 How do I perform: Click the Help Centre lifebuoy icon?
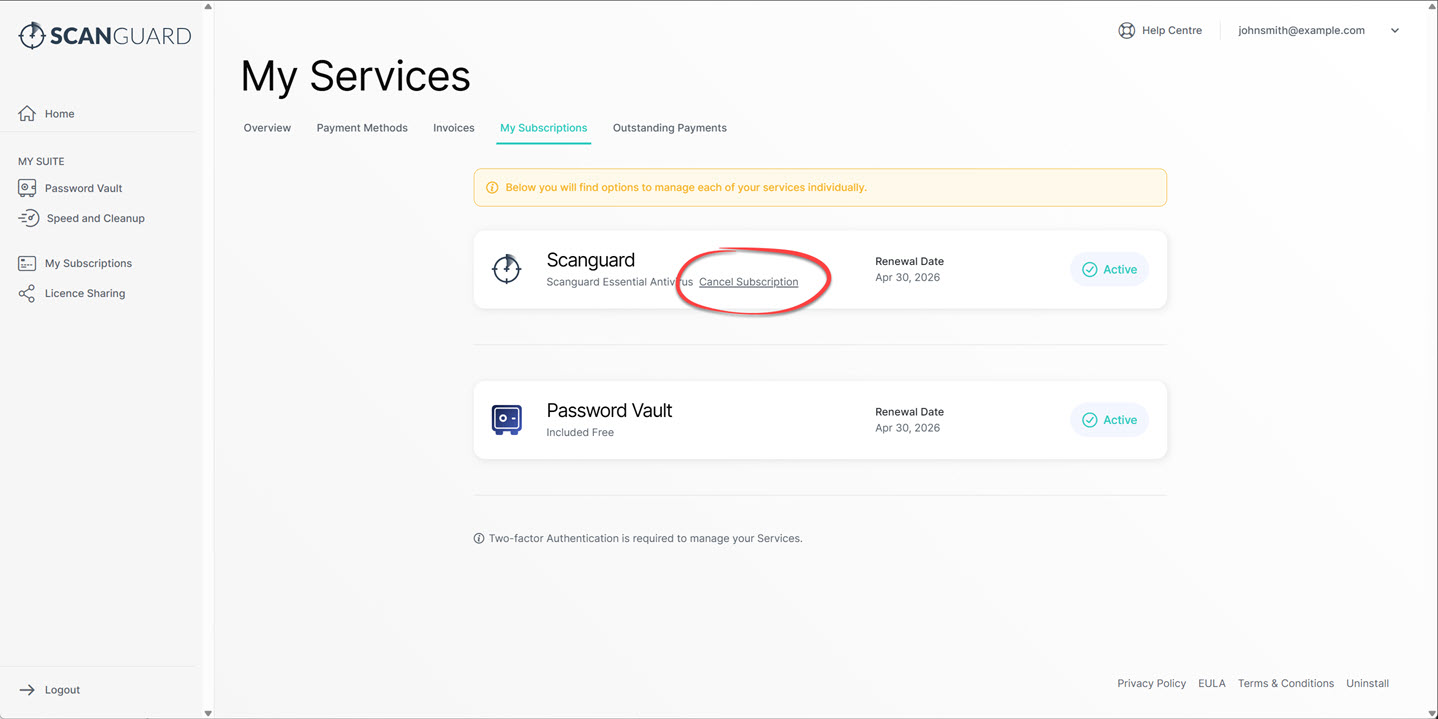coord(1126,31)
